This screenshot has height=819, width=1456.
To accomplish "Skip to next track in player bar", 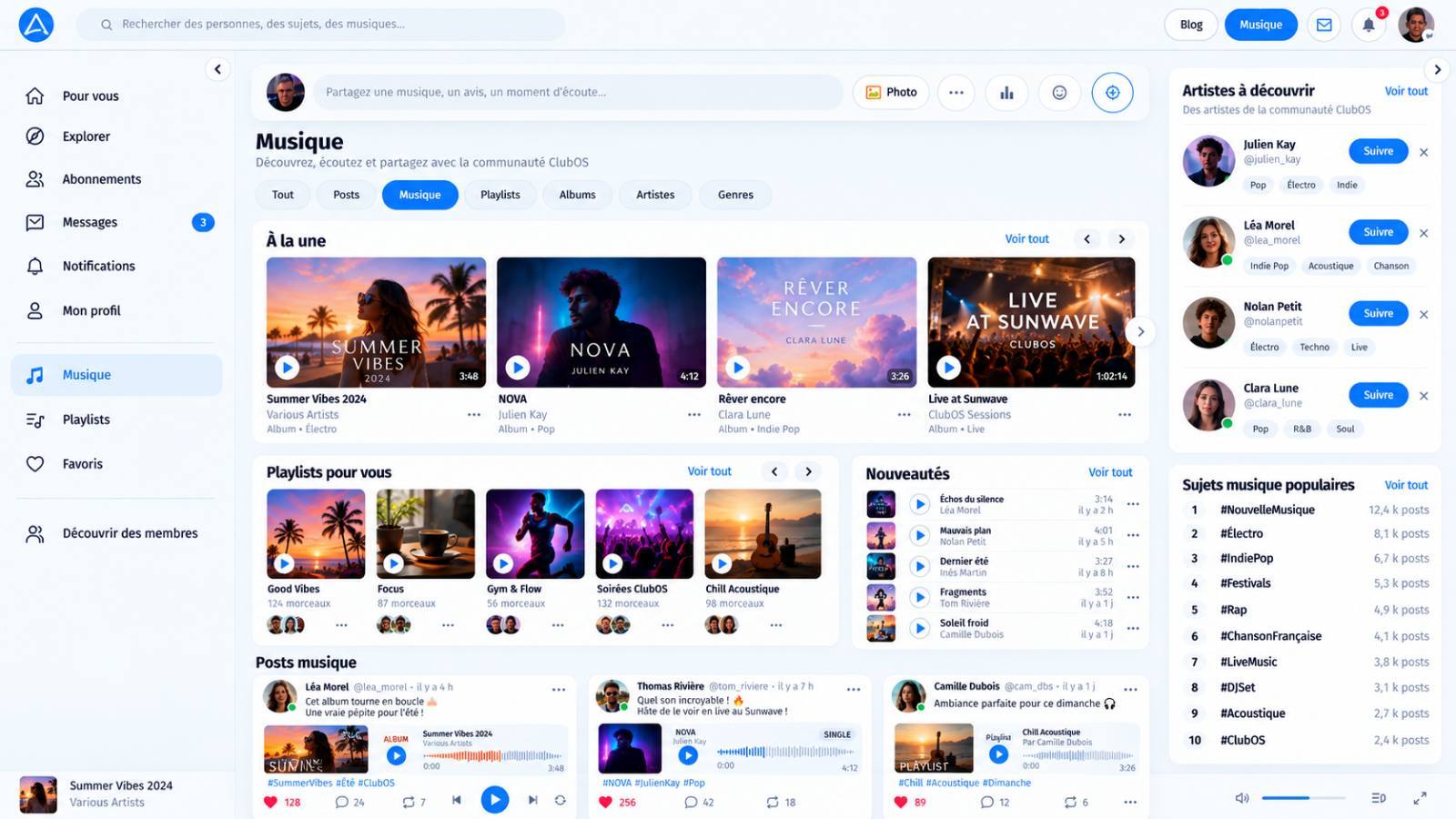I will pos(533,800).
